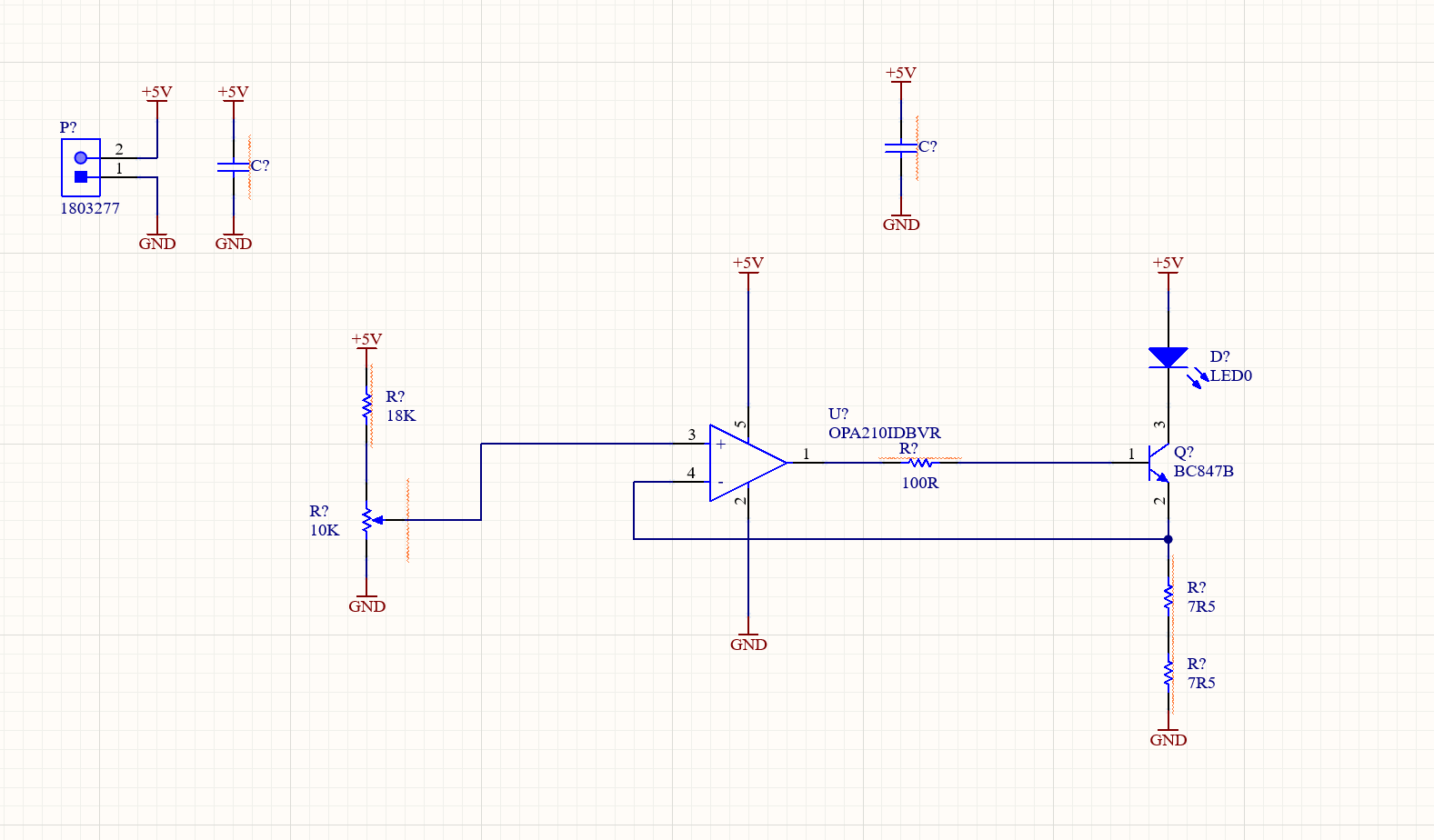Select the lower 7R5 resistor symbol
This screenshot has height=840, width=1434.
(x=1168, y=674)
